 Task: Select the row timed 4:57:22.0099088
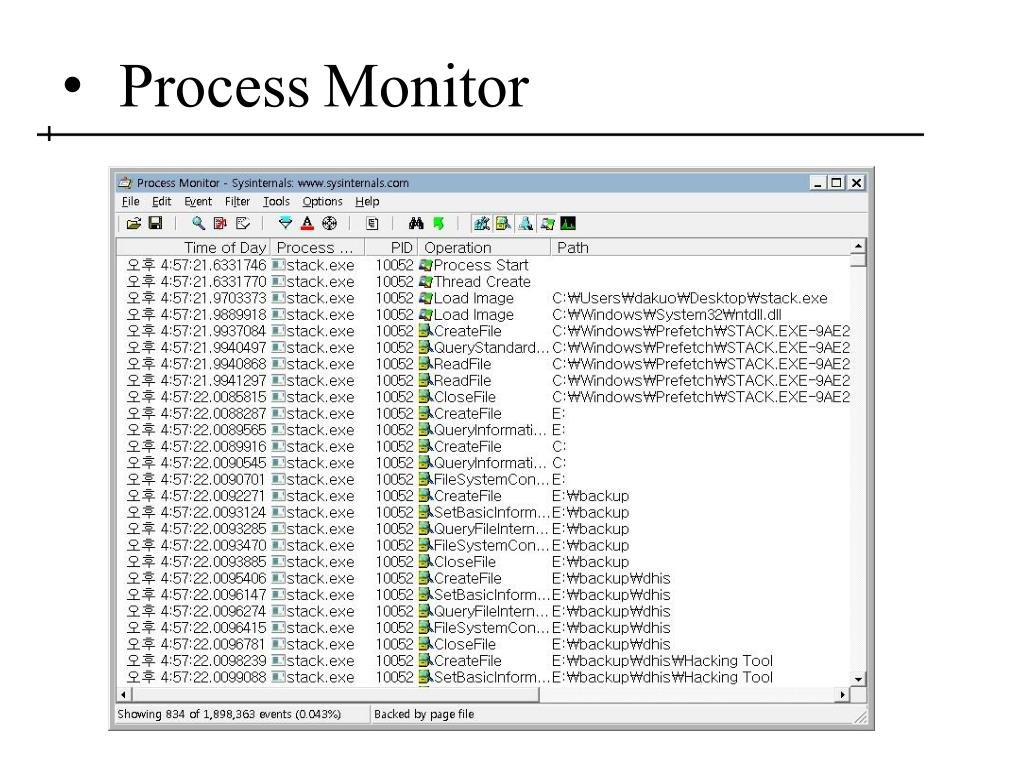[x=483, y=677]
